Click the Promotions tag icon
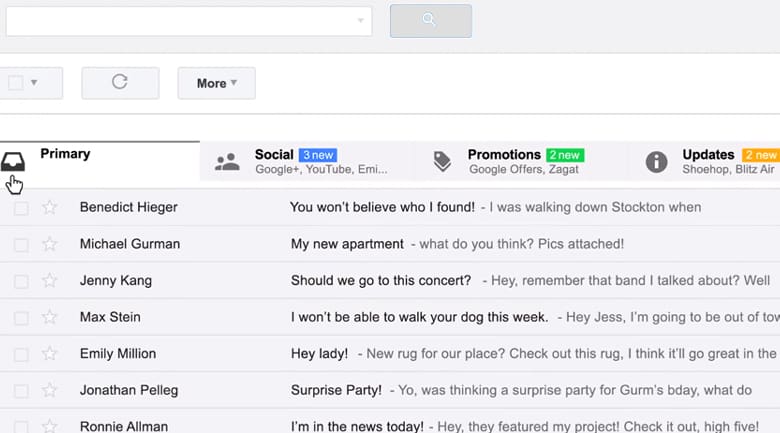Viewport: 780px width, 433px height. point(441,162)
